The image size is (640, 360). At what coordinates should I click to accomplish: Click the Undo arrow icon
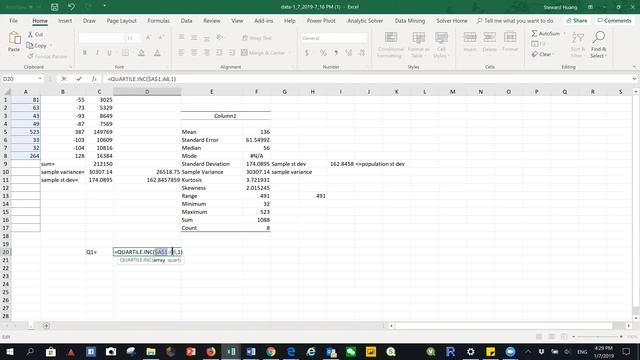71,7
